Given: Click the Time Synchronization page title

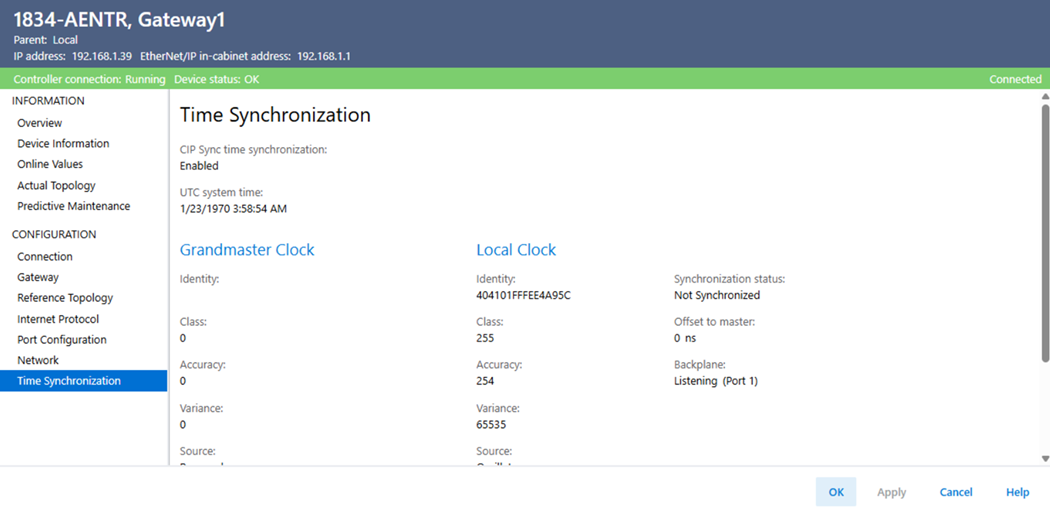Looking at the screenshot, I should pos(275,115).
